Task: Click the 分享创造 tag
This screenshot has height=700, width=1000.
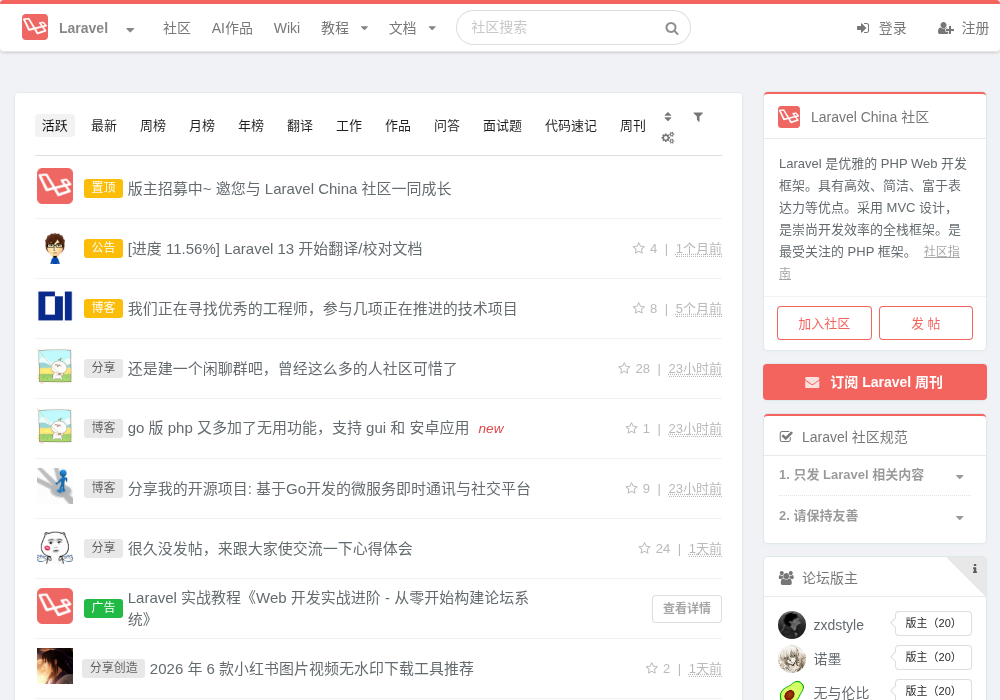Action: tap(114, 667)
